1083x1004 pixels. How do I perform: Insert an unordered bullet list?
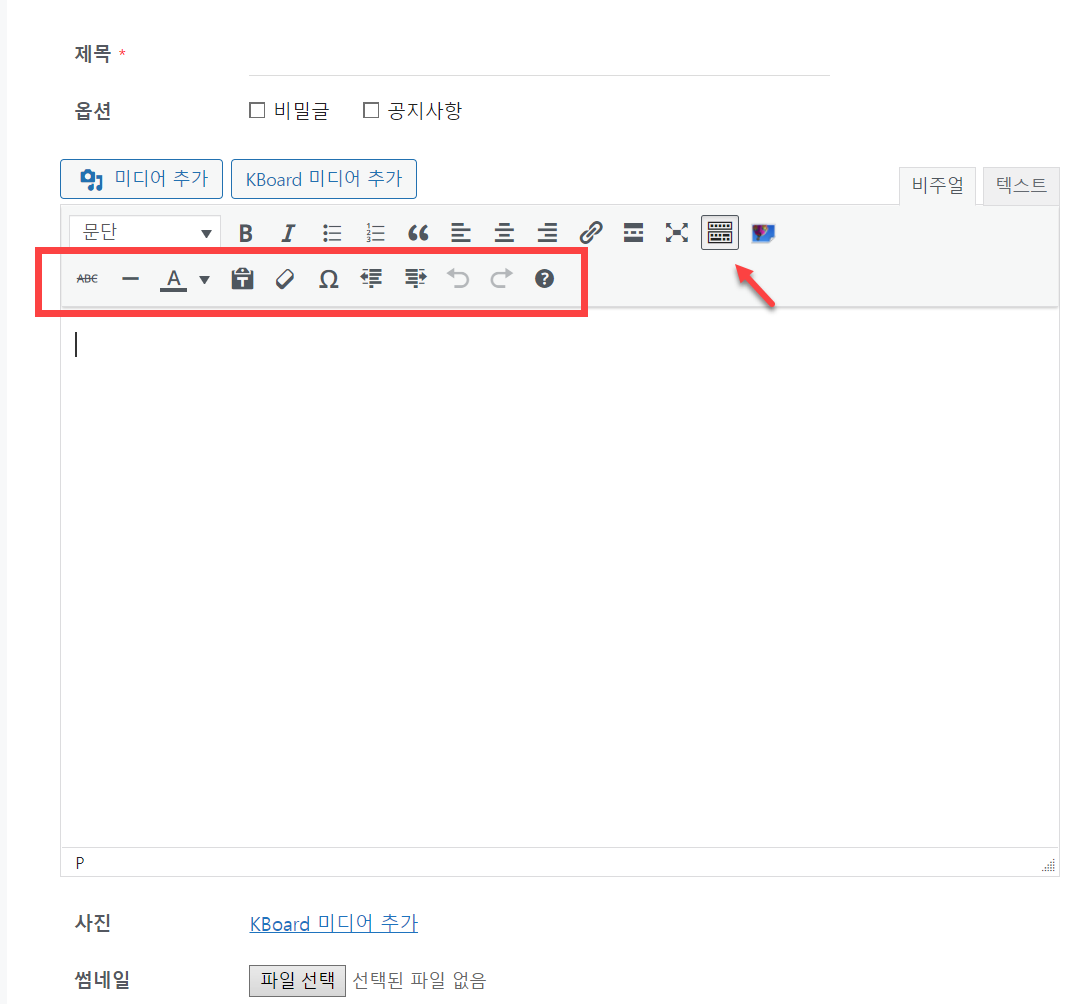(x=331, y=232)
